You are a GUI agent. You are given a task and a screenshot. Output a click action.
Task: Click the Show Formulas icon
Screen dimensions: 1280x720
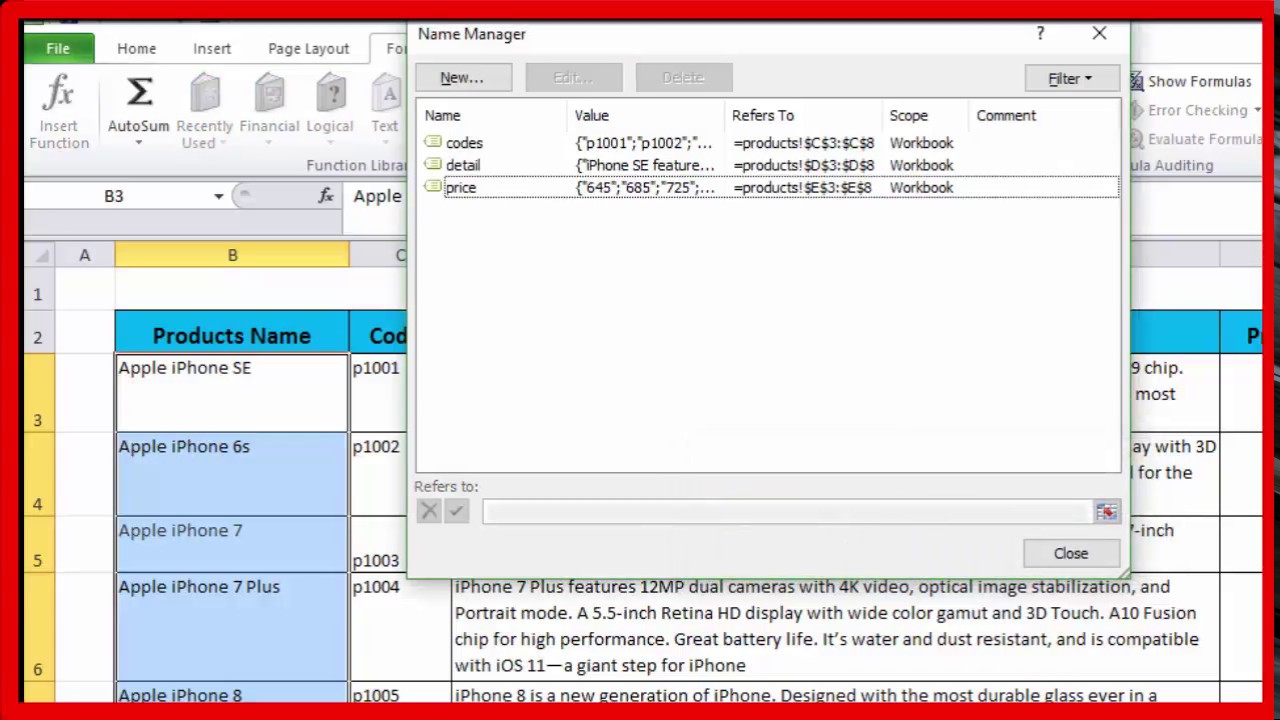(1137, 81)
